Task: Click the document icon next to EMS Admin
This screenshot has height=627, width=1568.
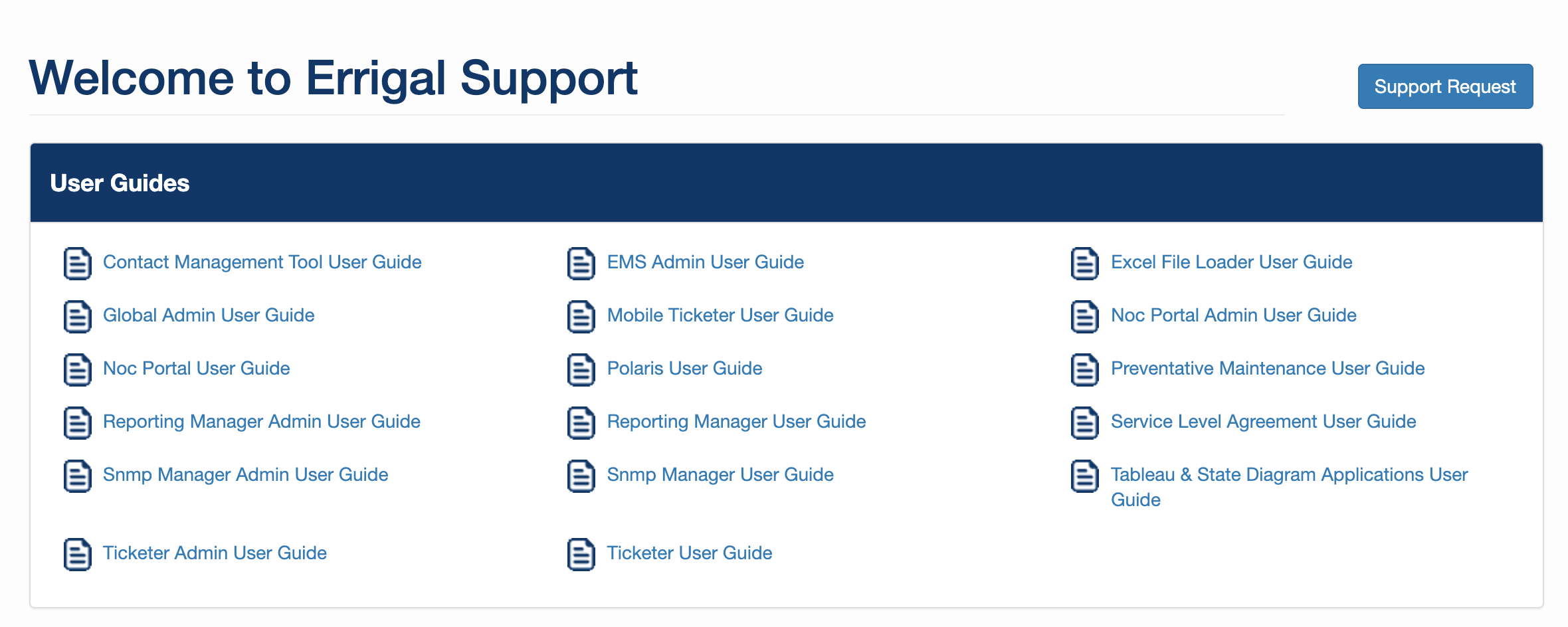Action: pos(581,263)
